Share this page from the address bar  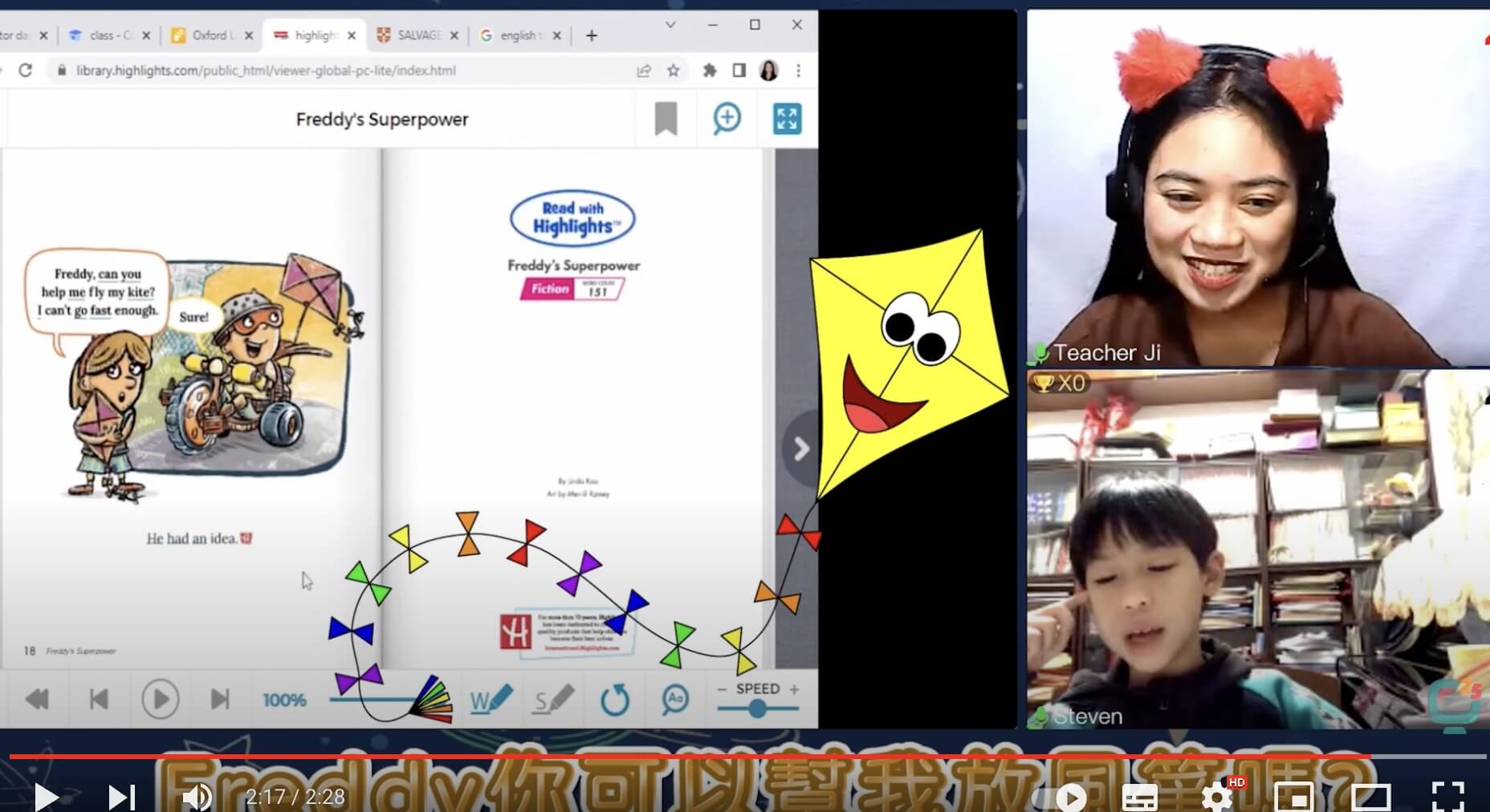pos(644,71)
